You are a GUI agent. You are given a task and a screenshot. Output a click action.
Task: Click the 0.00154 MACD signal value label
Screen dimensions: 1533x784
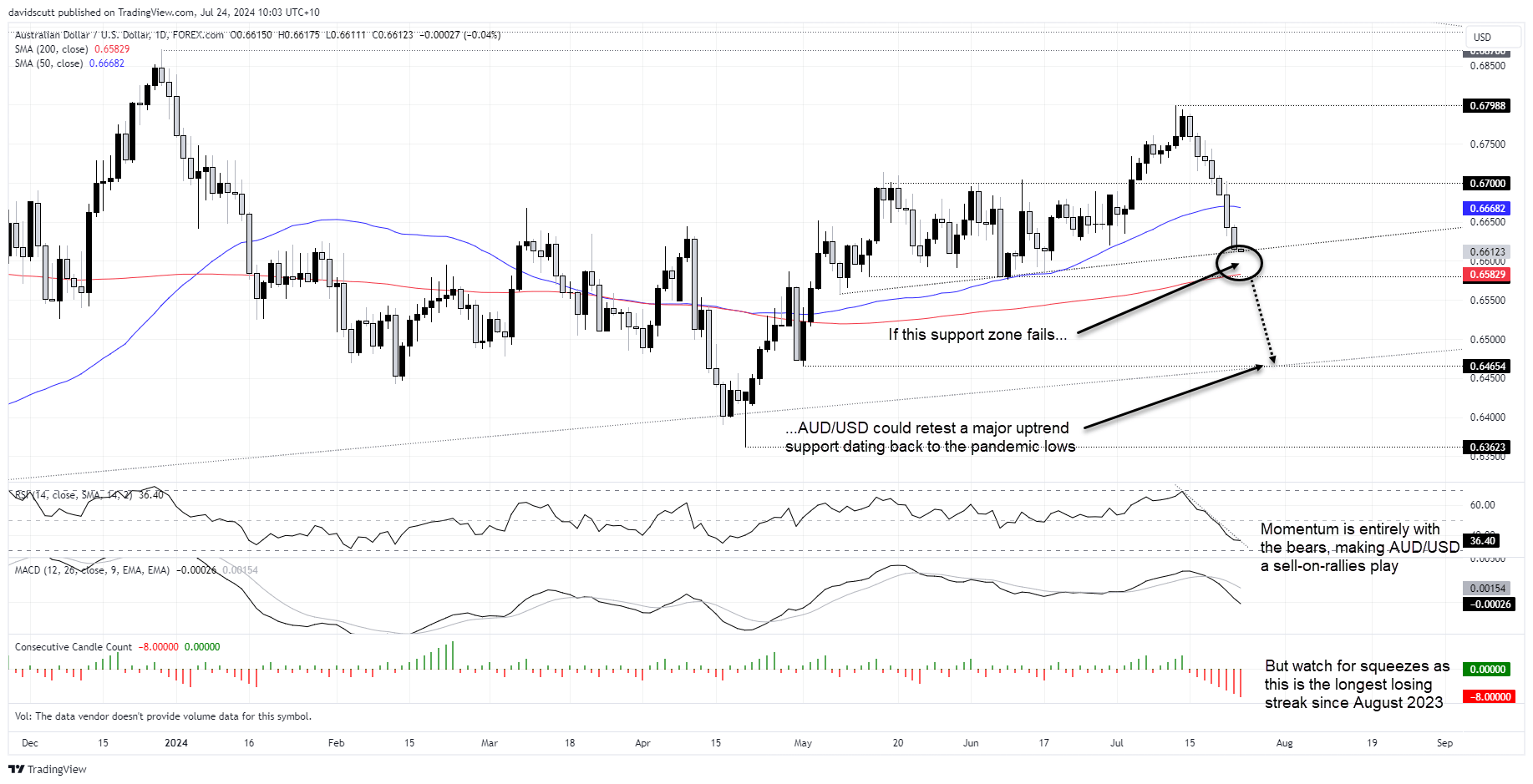(x=1487, y=589)
